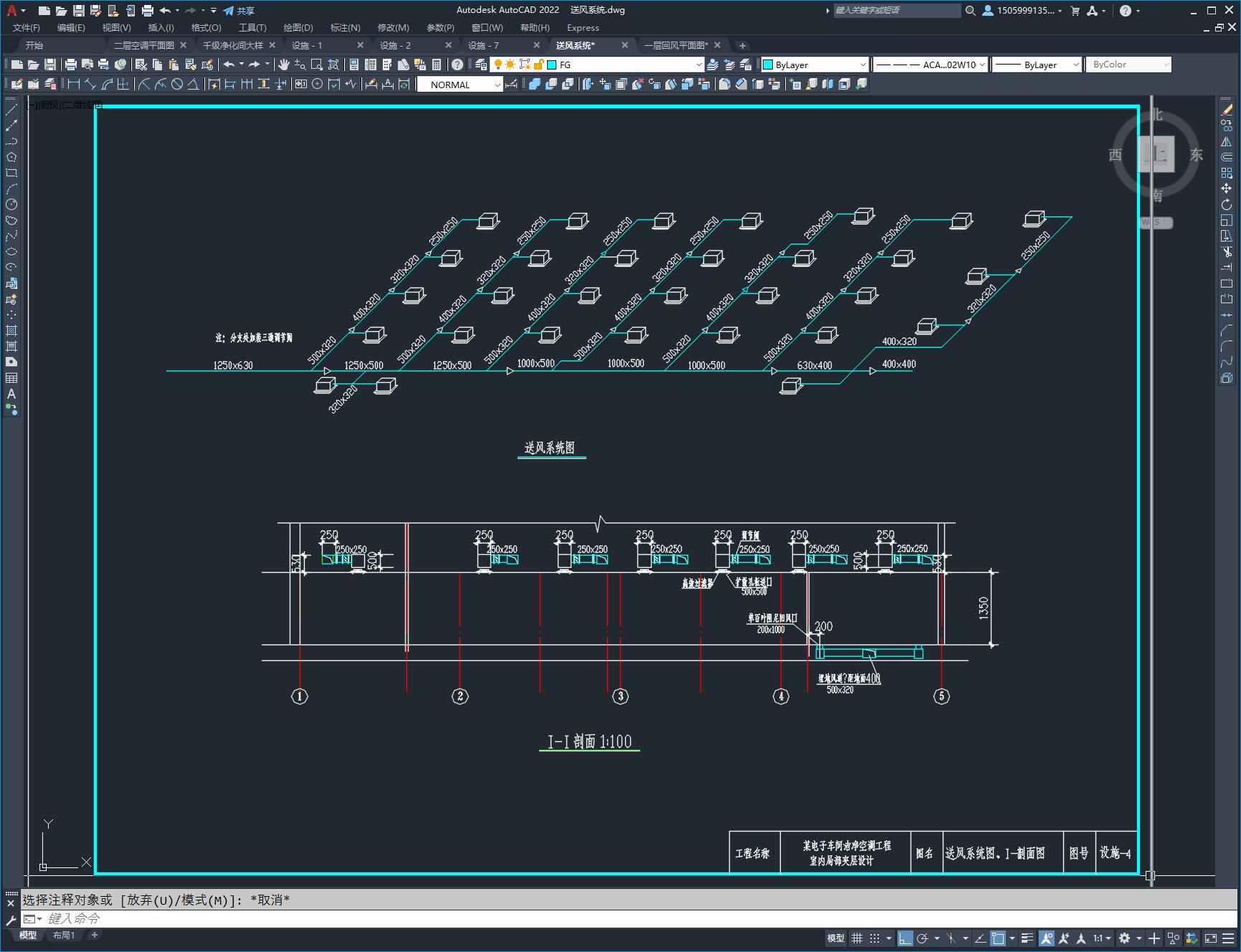
Task: Add a new layout with the plus button
Action: click(x=94, y=935)
